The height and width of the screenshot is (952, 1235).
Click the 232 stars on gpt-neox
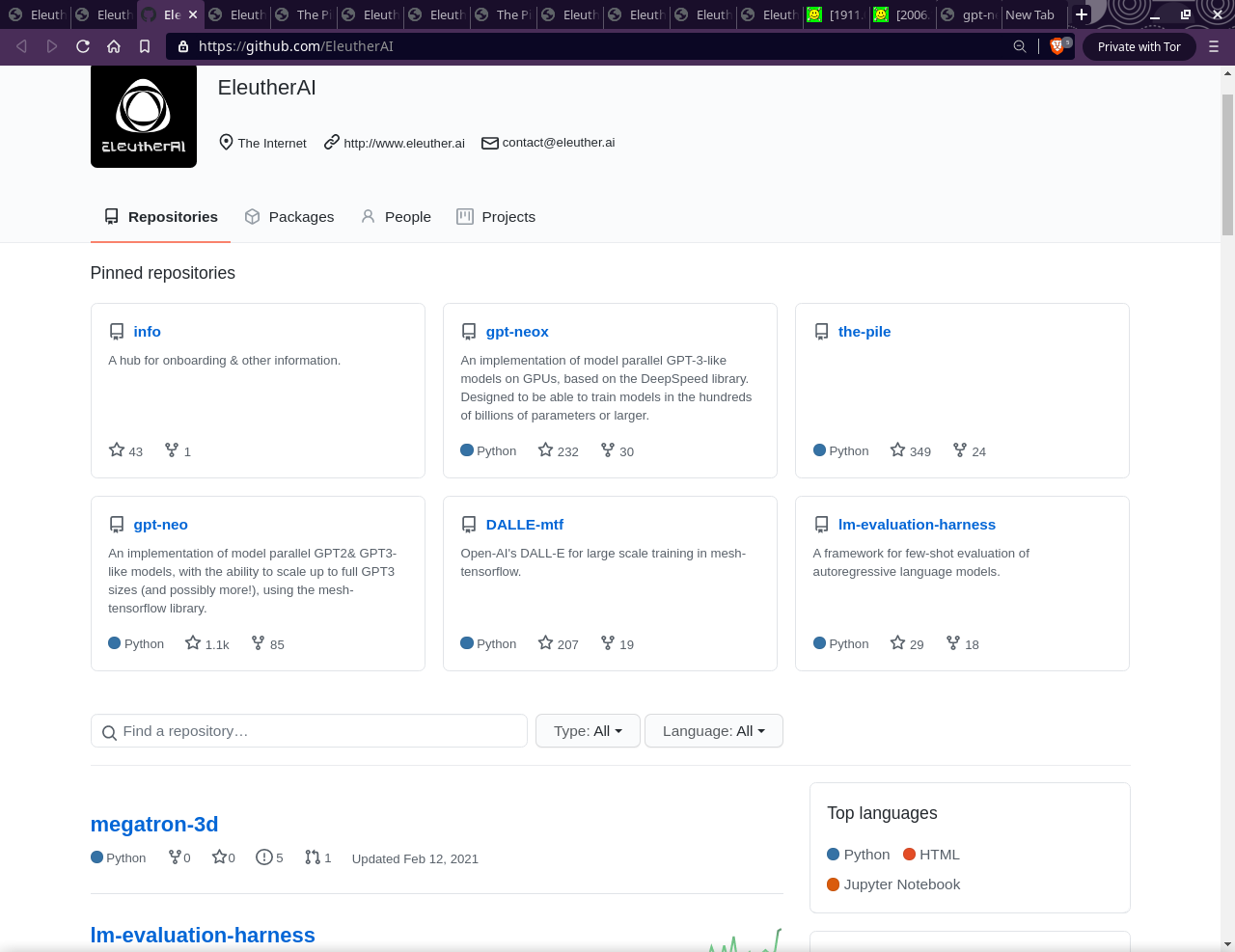(x=559, y=450)
